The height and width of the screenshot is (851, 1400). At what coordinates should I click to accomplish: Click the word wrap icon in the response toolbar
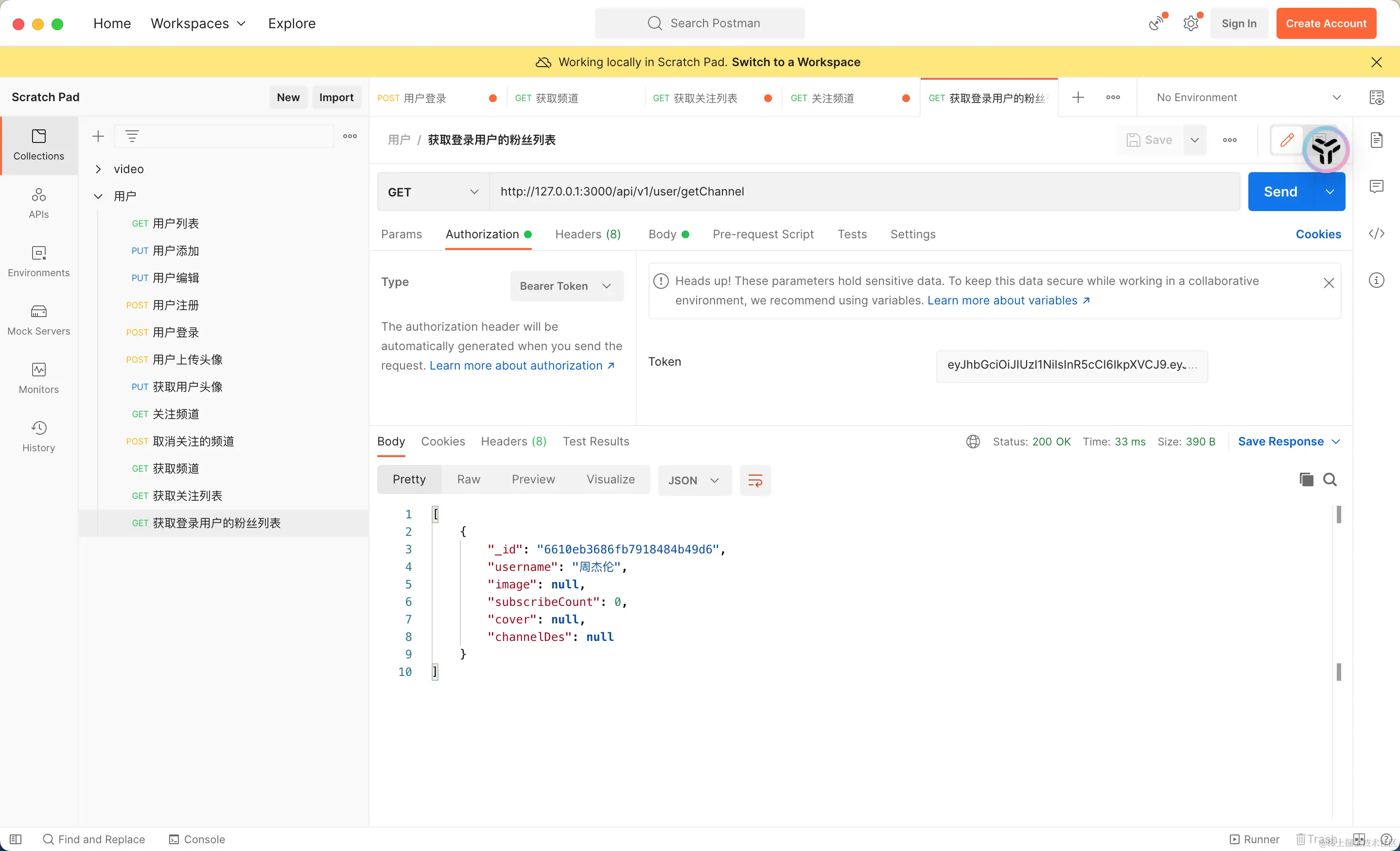point(754,480)
